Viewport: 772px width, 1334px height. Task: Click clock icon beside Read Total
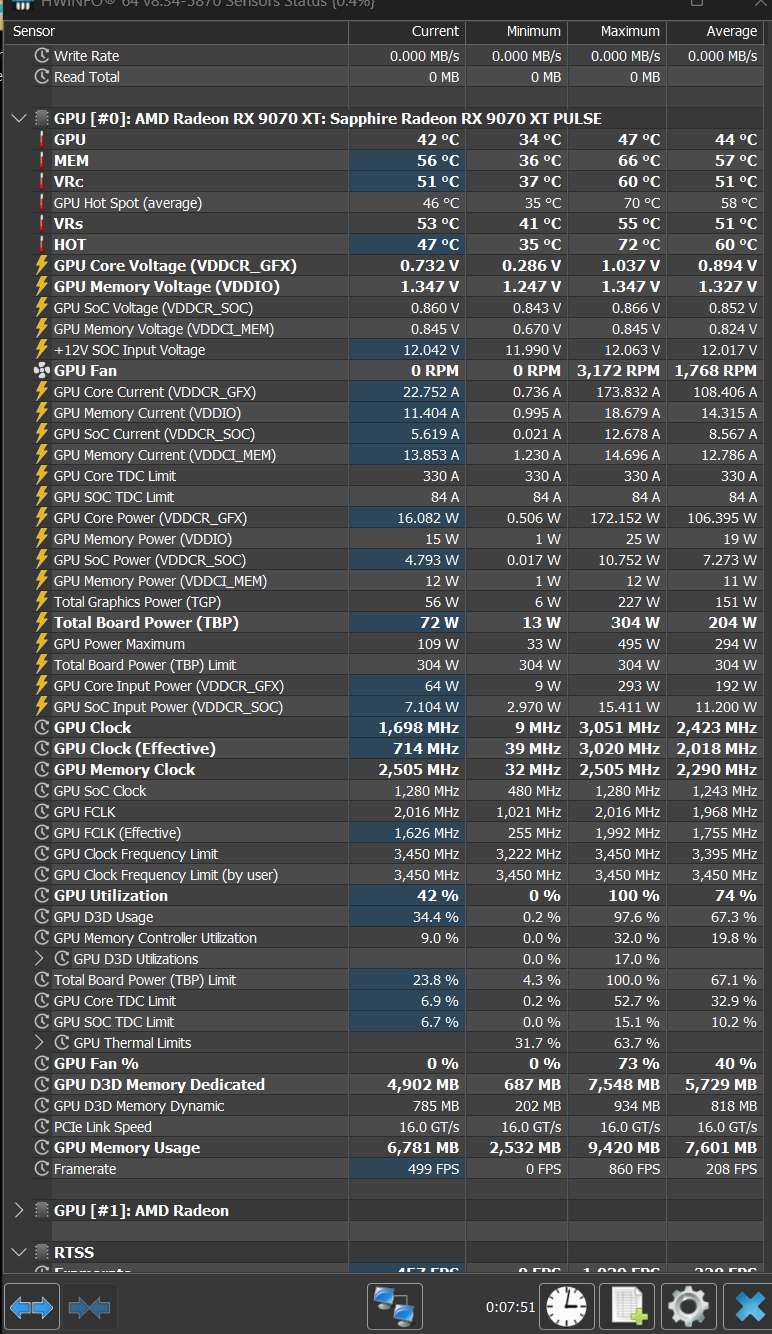point(42,77)
